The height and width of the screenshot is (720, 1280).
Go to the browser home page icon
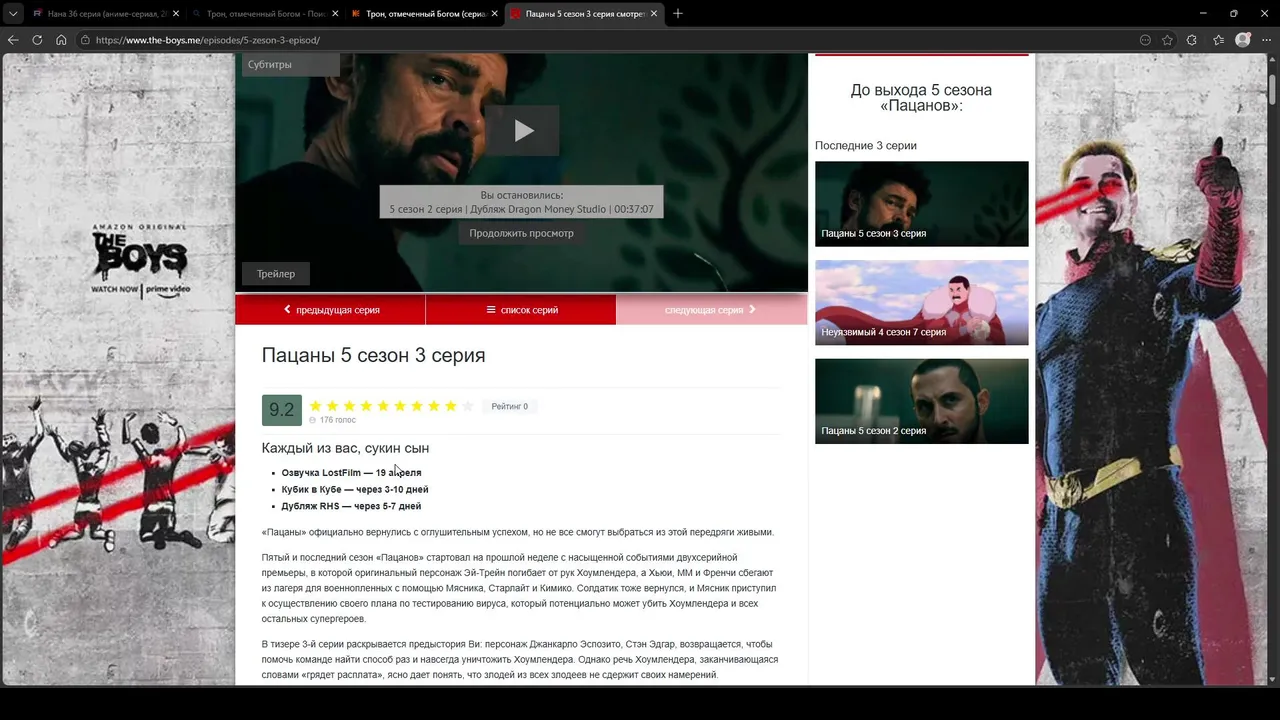pyautogui.click(x=61, y=40)
